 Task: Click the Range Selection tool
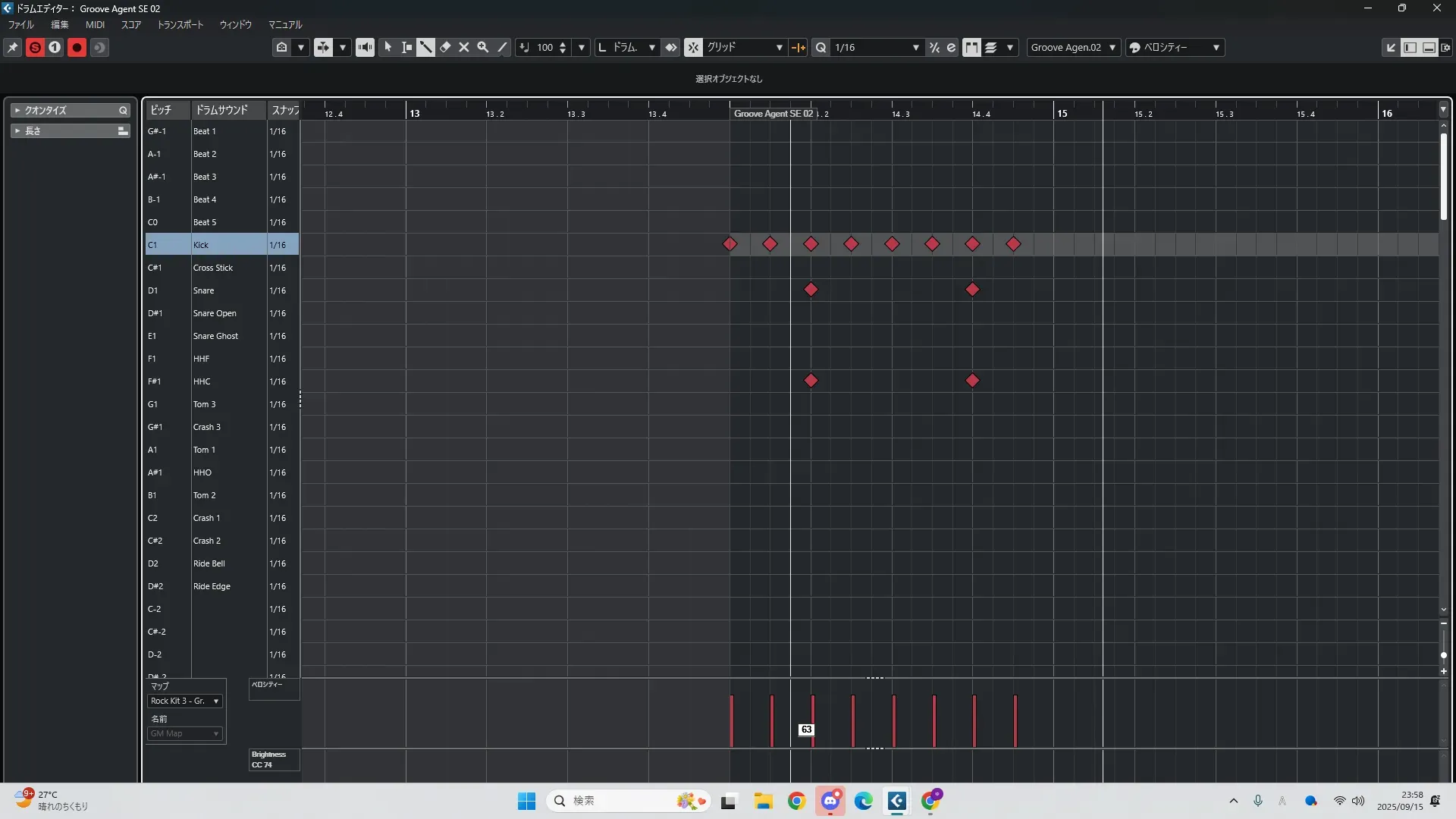click(406, 47)
